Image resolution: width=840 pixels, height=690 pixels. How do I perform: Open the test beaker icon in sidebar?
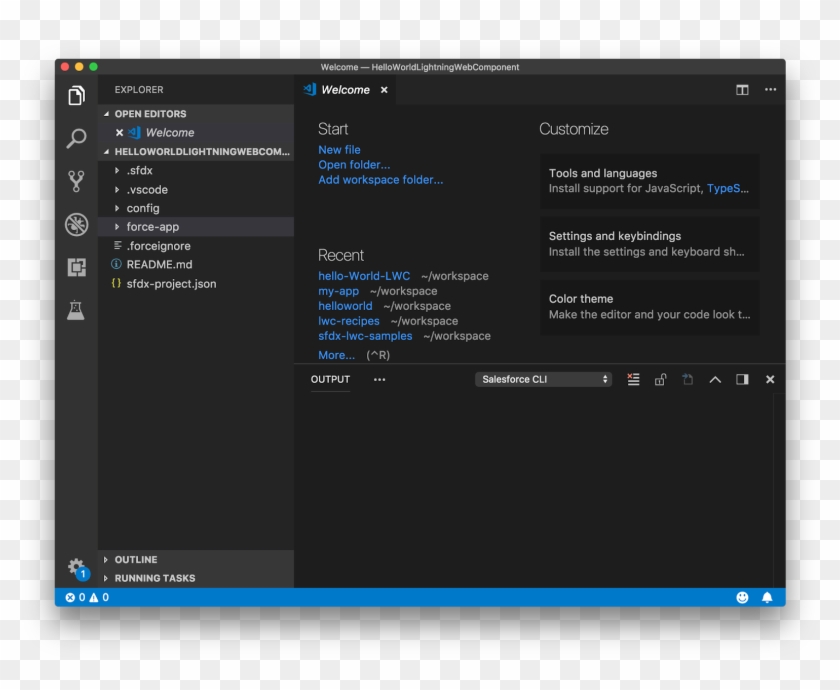click(77, 308)
